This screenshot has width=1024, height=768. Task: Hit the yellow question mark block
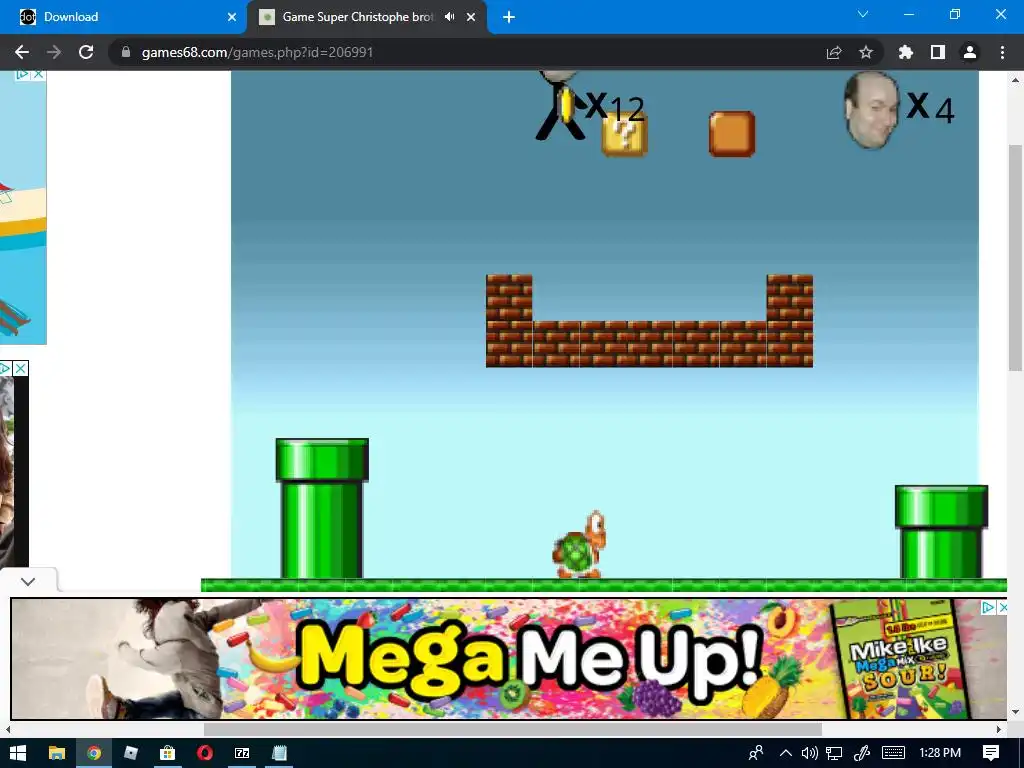pyautogui.click(x=625, y=135)
